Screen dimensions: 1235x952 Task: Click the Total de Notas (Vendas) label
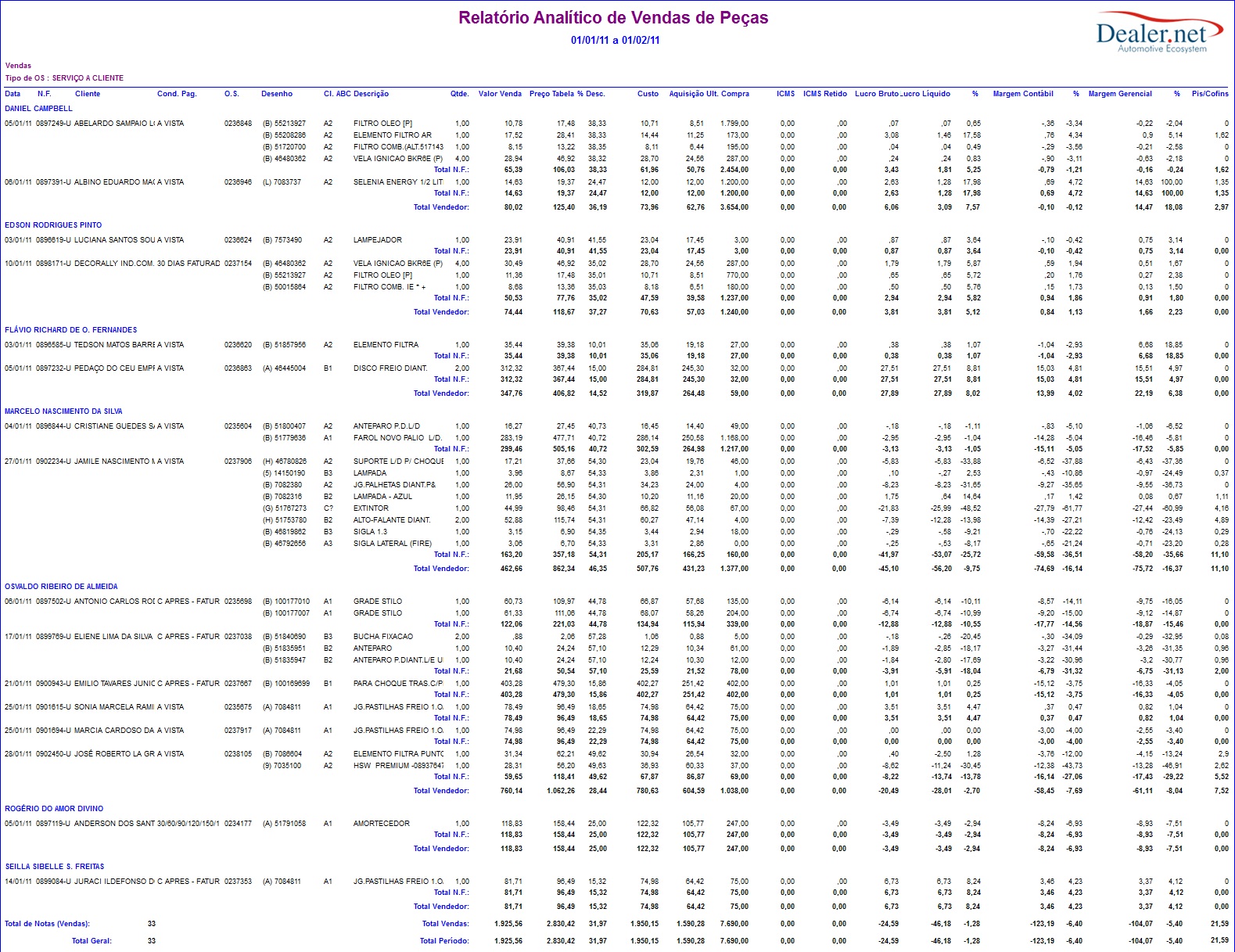[x=47, y=924]
